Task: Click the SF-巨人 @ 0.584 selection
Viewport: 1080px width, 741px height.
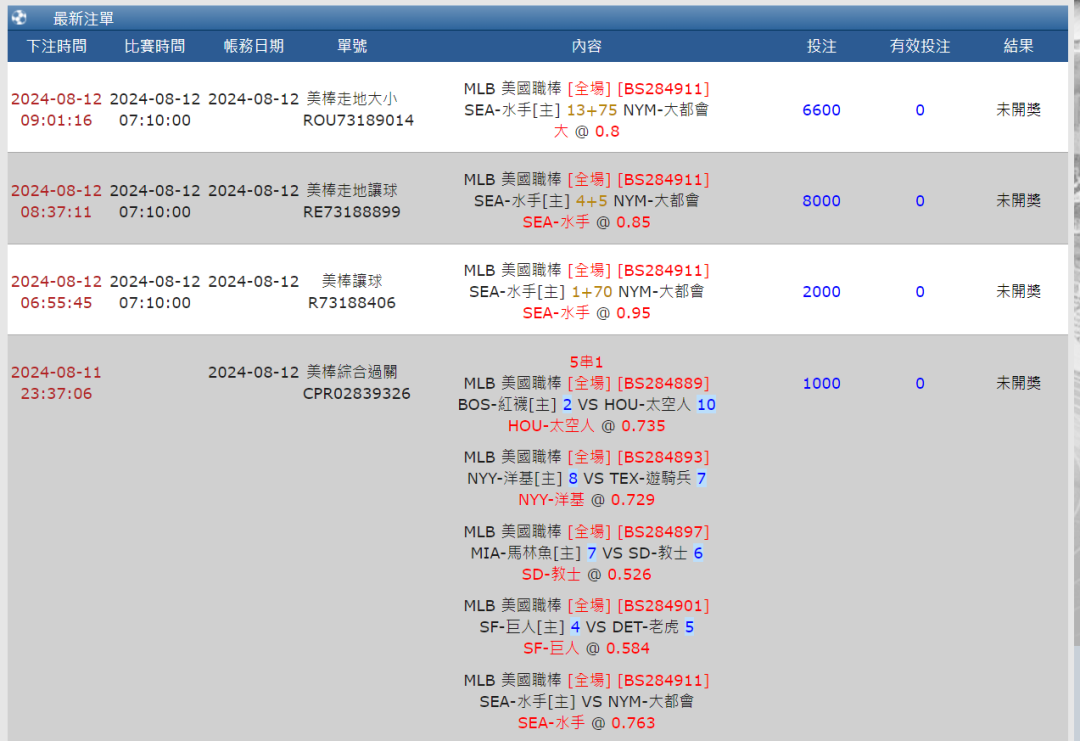Action: 586,649
